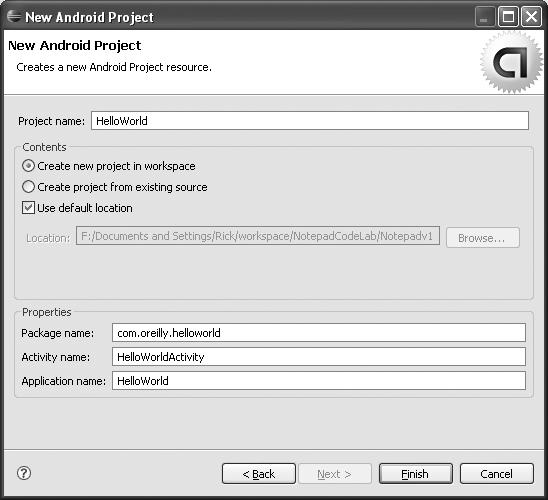The height and width of the screenshot is (500, 548).
Task: Click the Next > button
Action: click(334, 474)
